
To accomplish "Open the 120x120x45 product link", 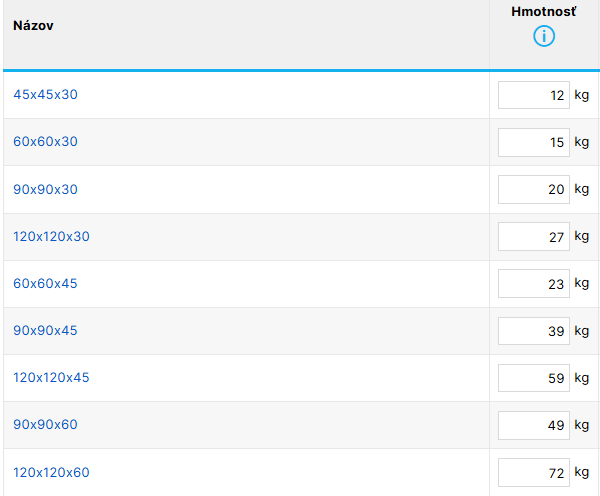I will tap(51, 378).
